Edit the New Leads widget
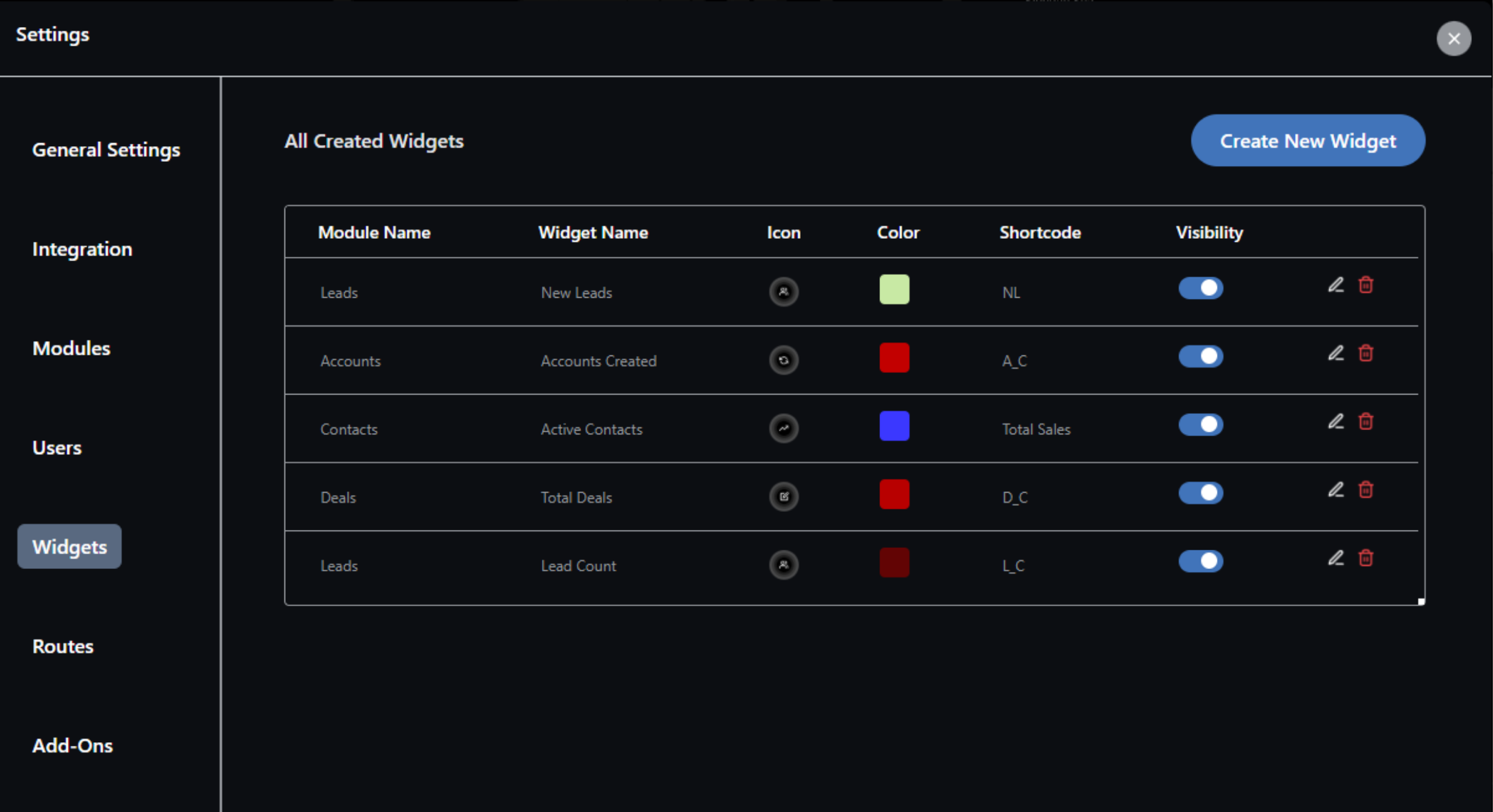Image resolution: width=1493 pixels, height=812 pixels. (x=1336, y=285)
